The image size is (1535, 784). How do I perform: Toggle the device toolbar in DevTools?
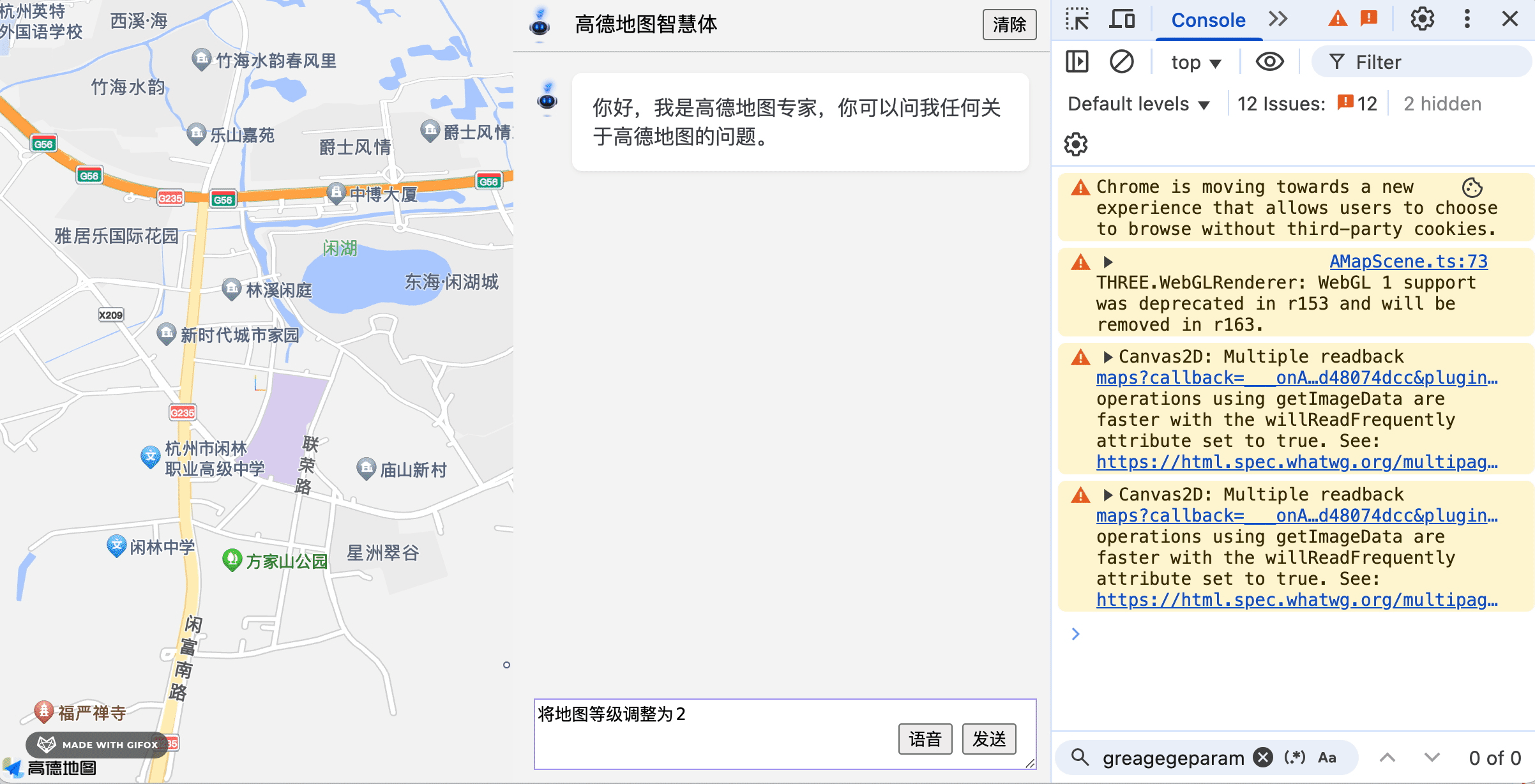(1123, 19)
